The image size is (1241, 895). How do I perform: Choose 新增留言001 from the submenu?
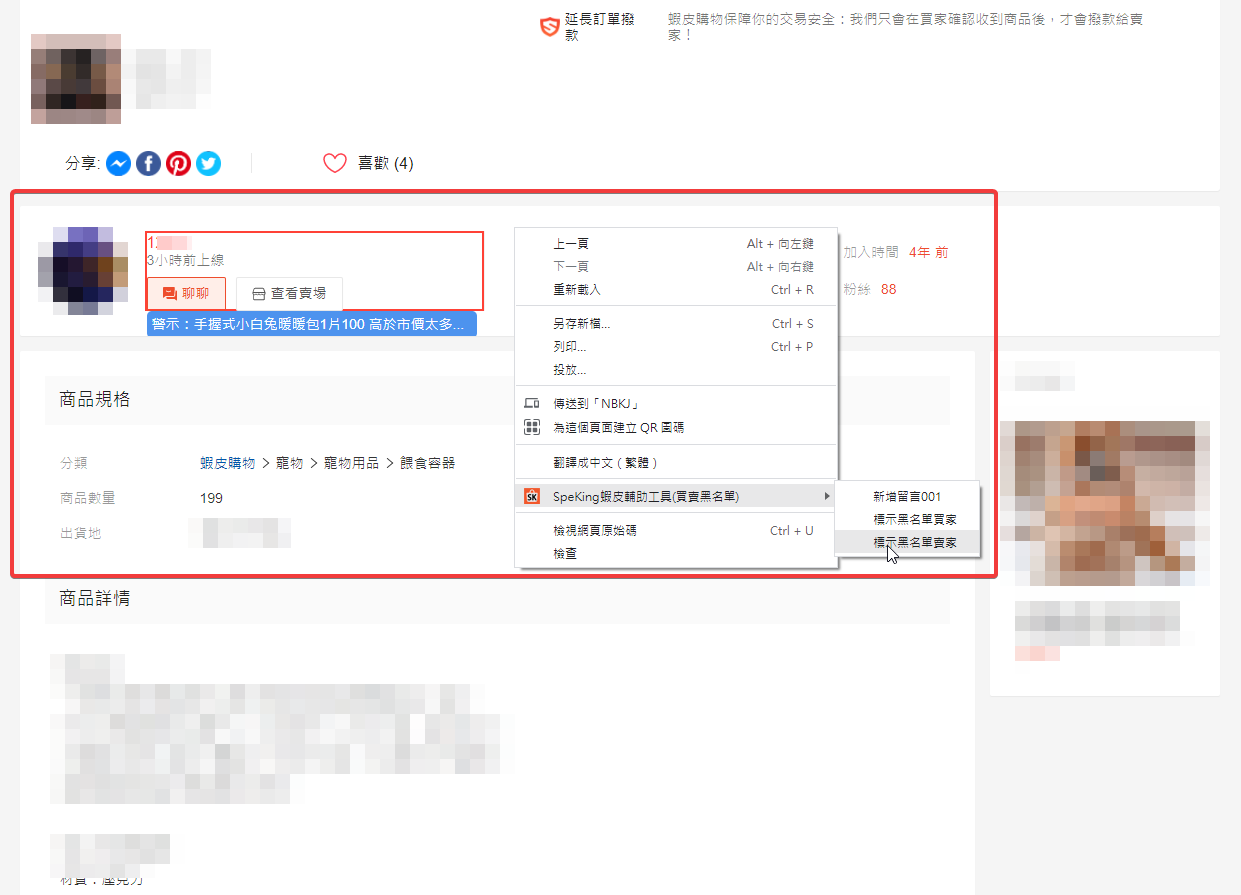pyautogui.click(x=907, y=496)
